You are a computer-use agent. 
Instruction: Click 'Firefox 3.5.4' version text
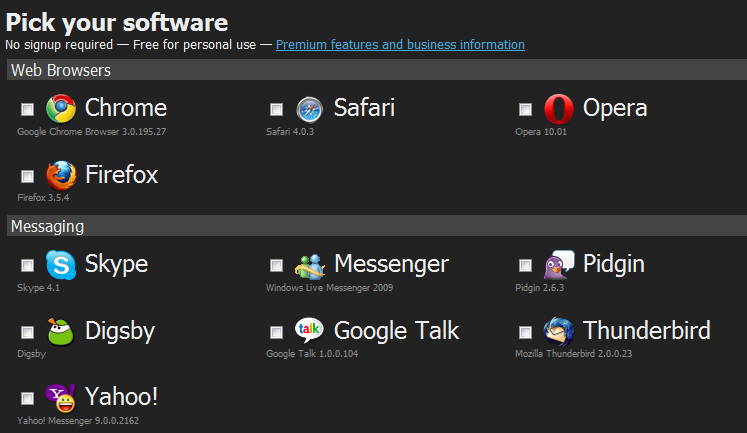tap(43, 198)
